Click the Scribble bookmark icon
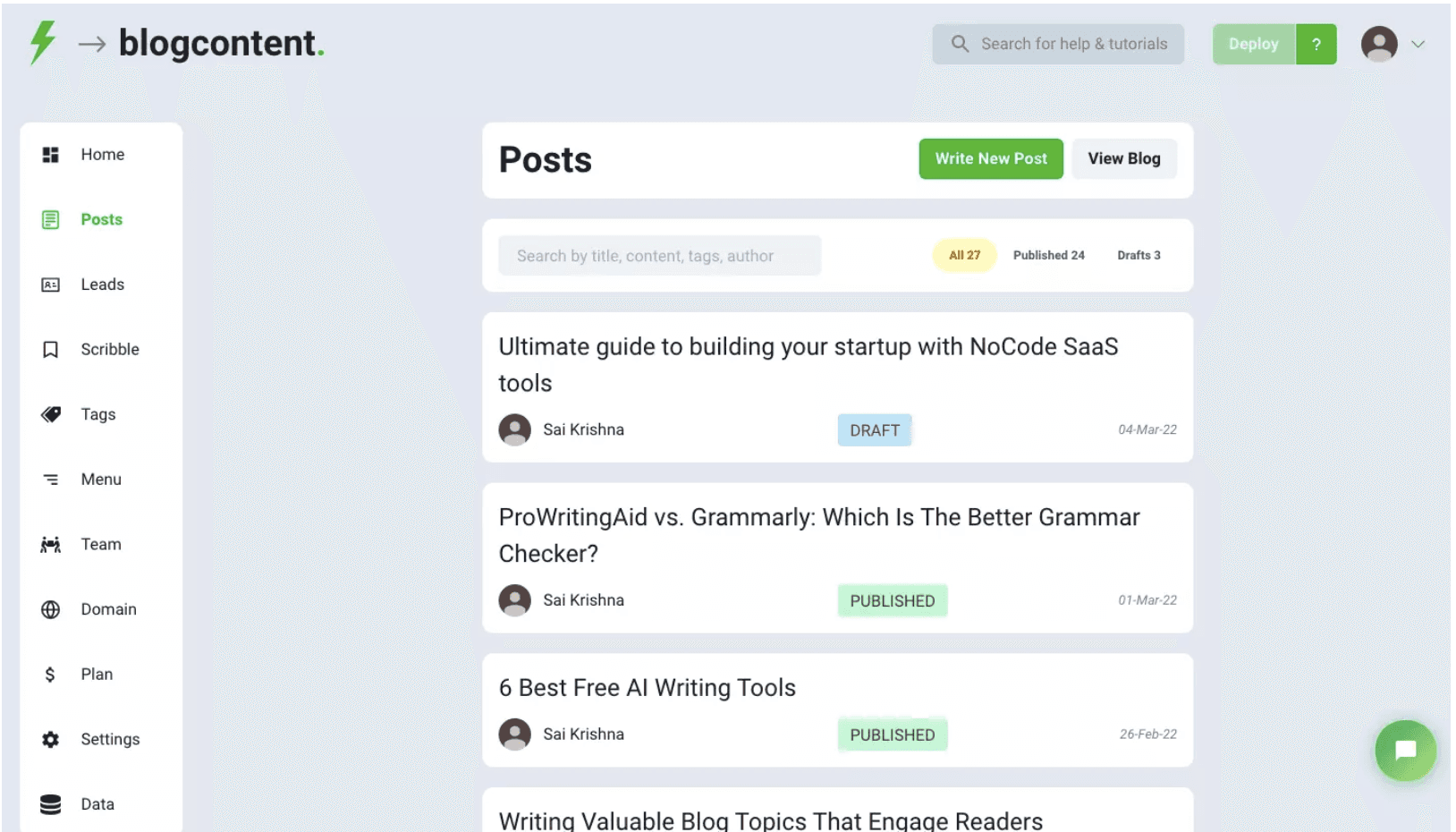 pyautogui.click(x=51, y=350)
